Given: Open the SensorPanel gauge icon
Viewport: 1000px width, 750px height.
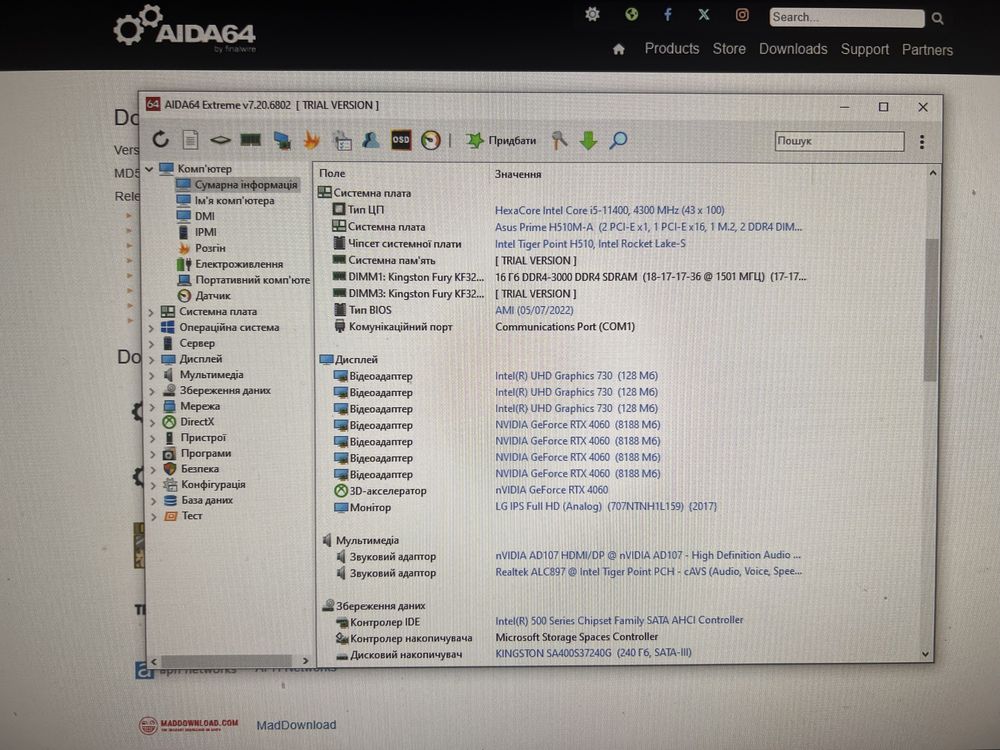Looking at the screenshot, I should tap(430, 140).
